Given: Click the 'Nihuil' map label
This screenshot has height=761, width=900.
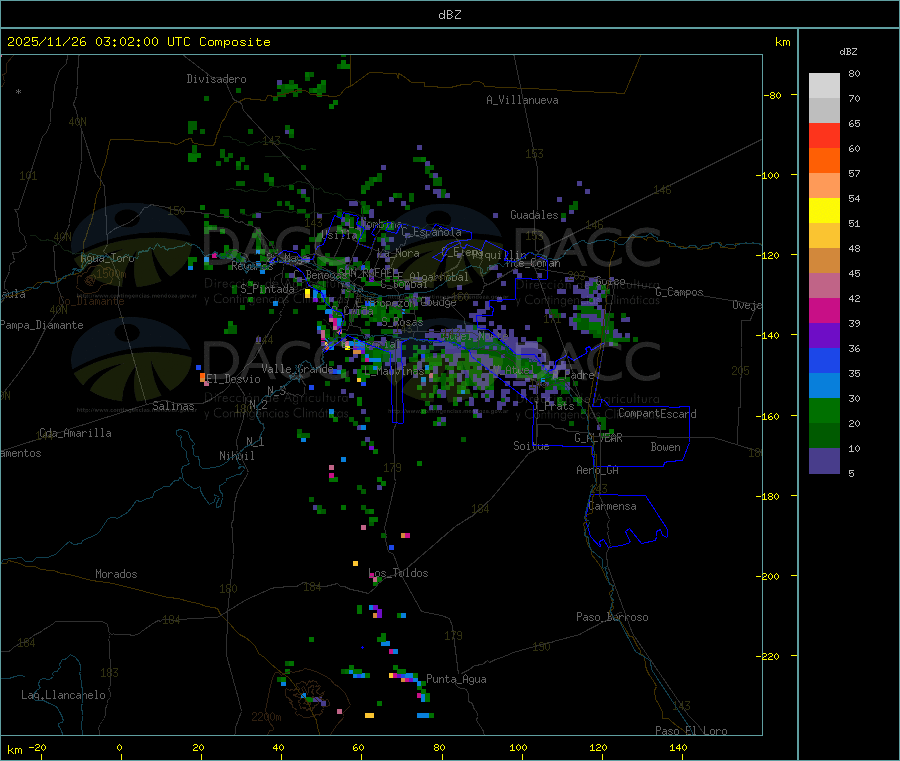Looking at the screenshot, I should pos(236,456).
